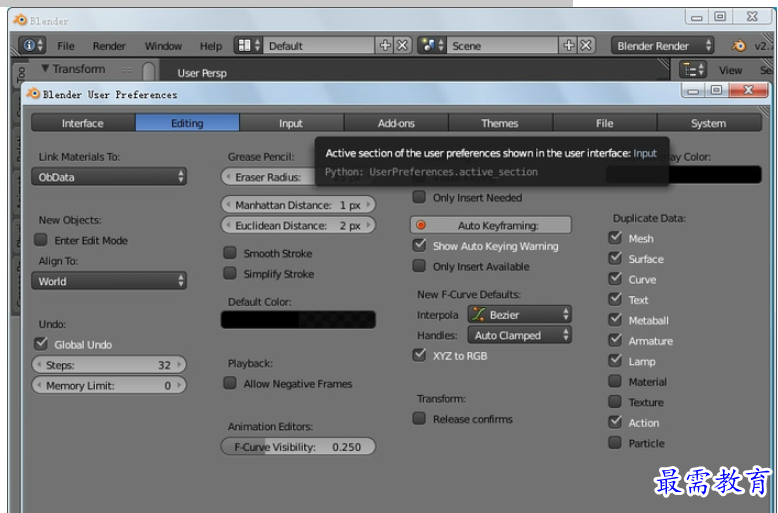Switch to the Input tab

tap(291, 123)
